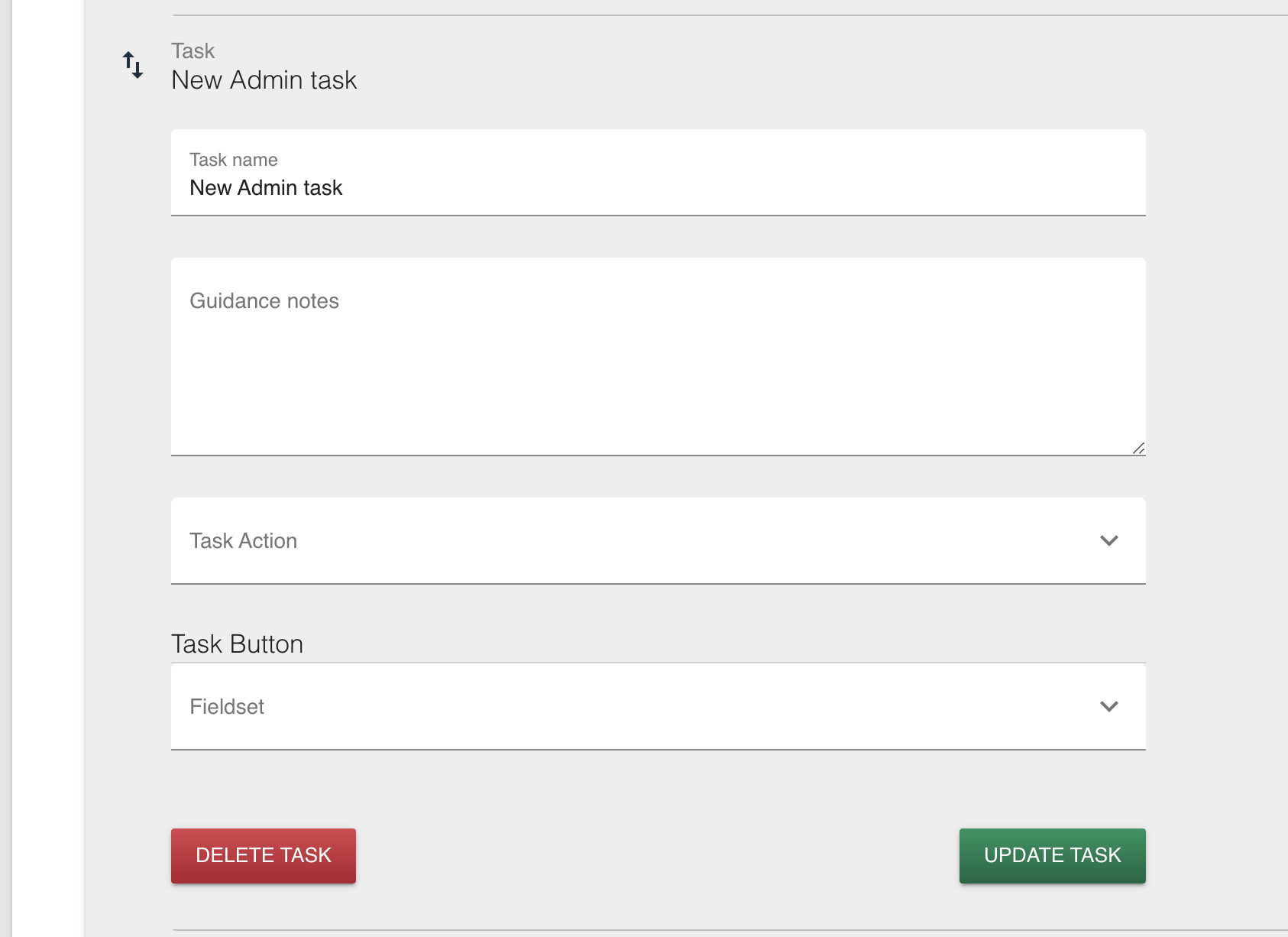Click the New Admin task heading

[264, 80]
